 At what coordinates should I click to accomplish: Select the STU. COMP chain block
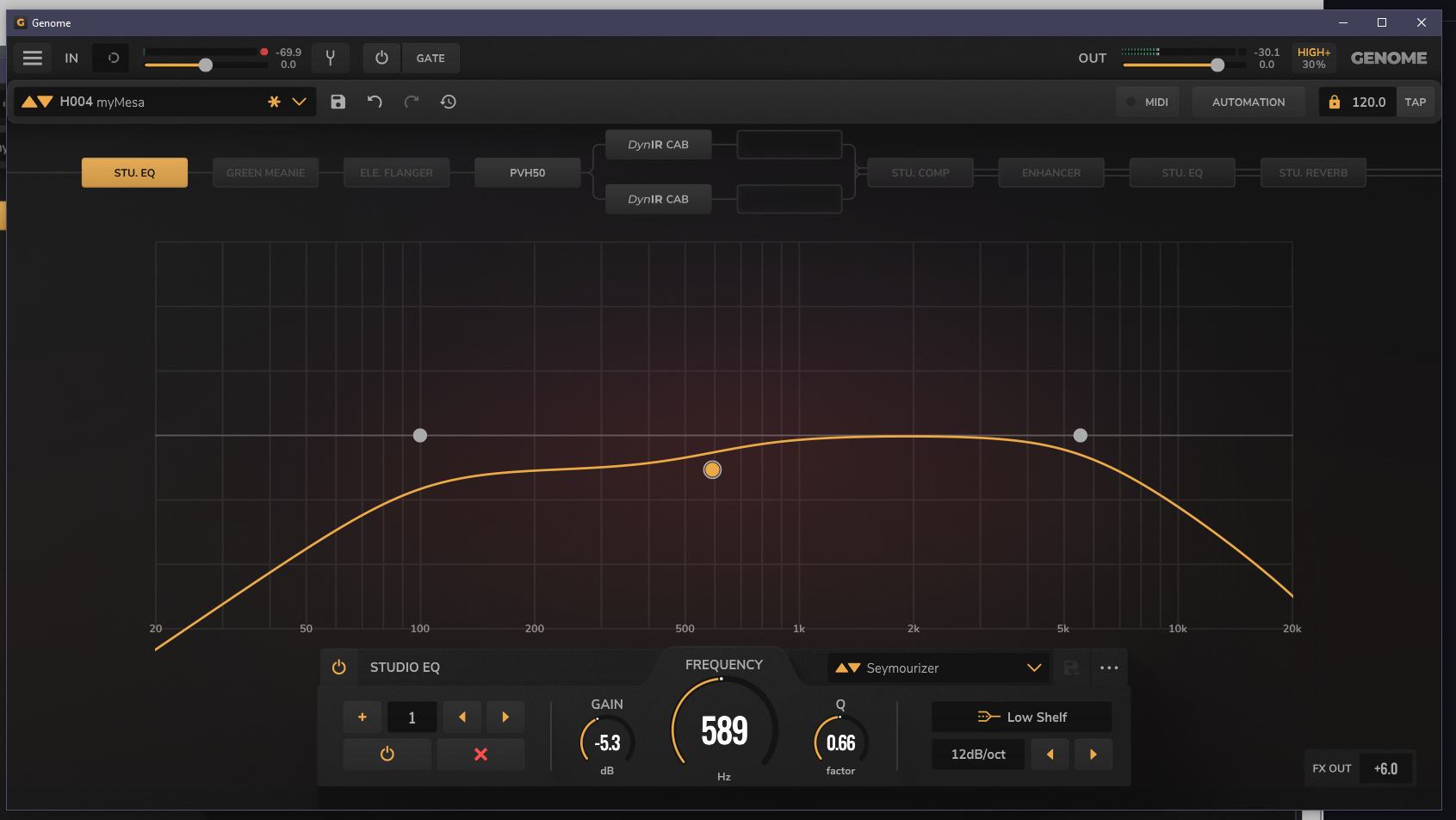point(920,172)
